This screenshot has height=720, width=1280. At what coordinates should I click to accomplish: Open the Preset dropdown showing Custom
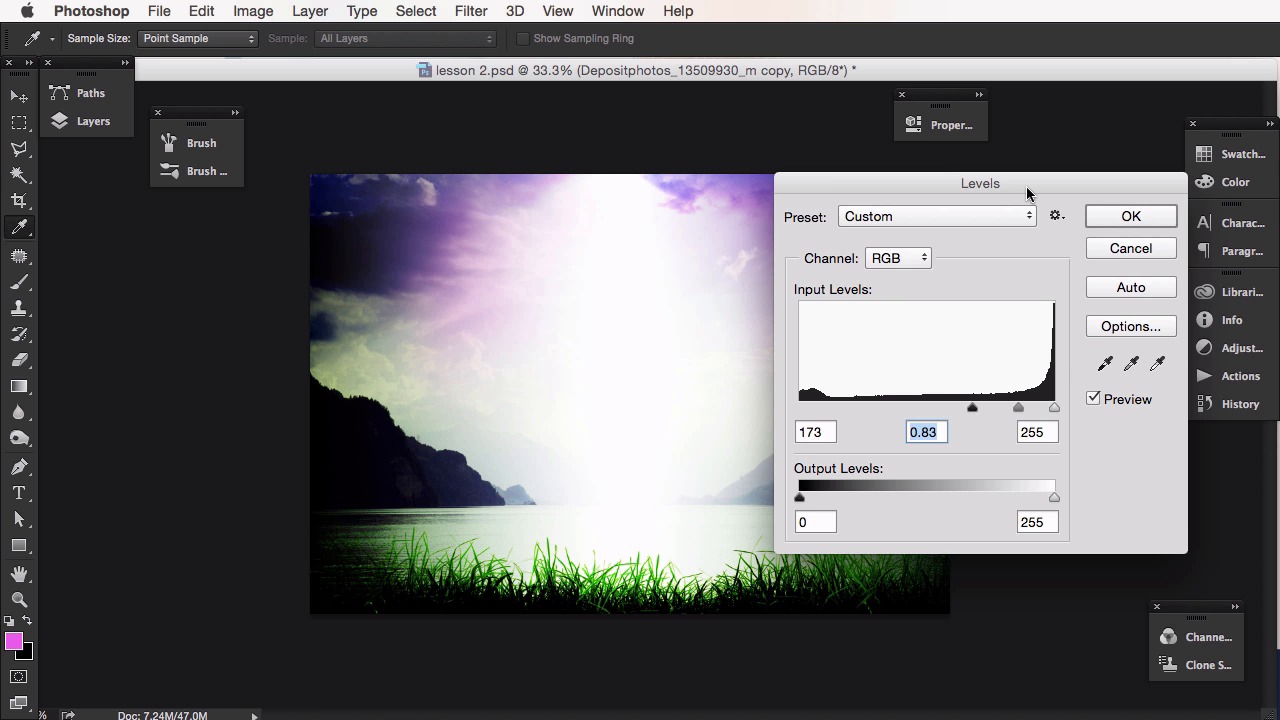point(937,216)
